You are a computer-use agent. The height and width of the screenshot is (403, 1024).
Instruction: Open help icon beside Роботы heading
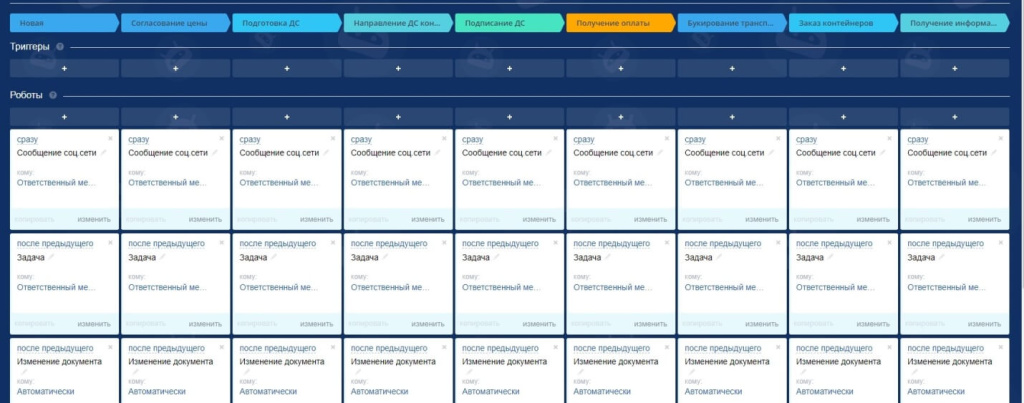click(x=53, y=96)
